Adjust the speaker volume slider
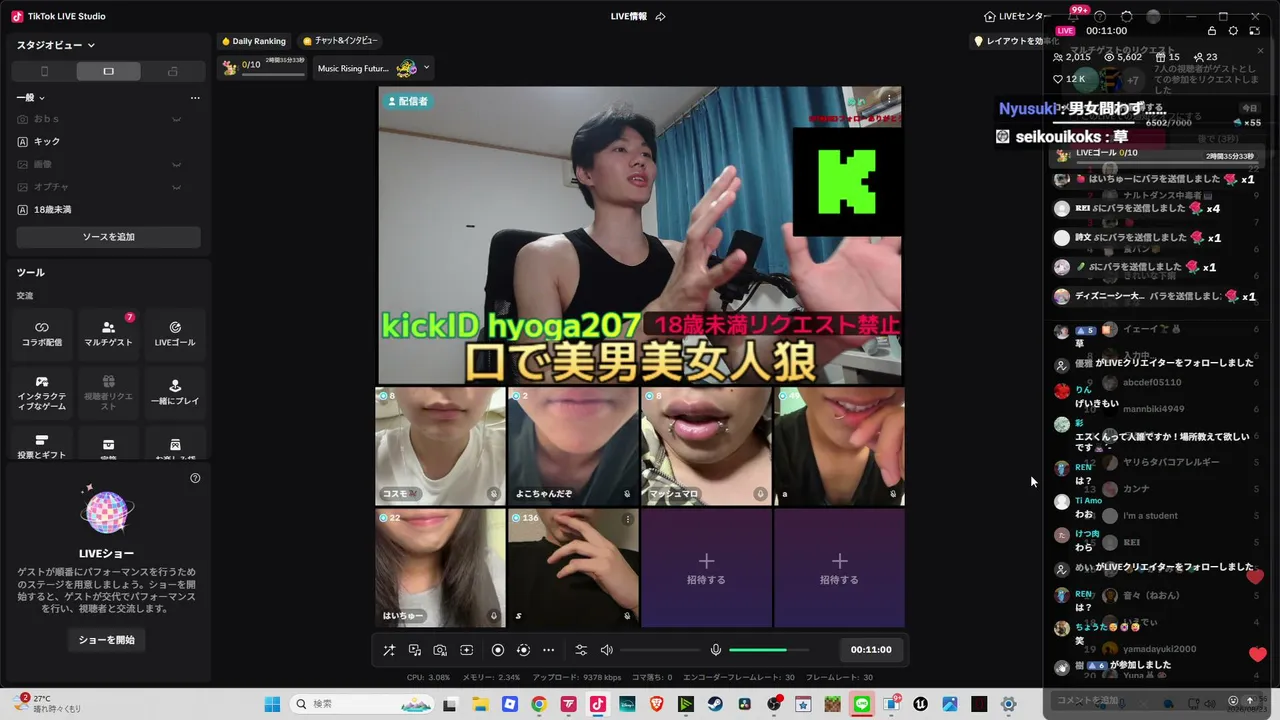Image resolution: width=1280 pixels, height=720 pixels. pos(660,650)
